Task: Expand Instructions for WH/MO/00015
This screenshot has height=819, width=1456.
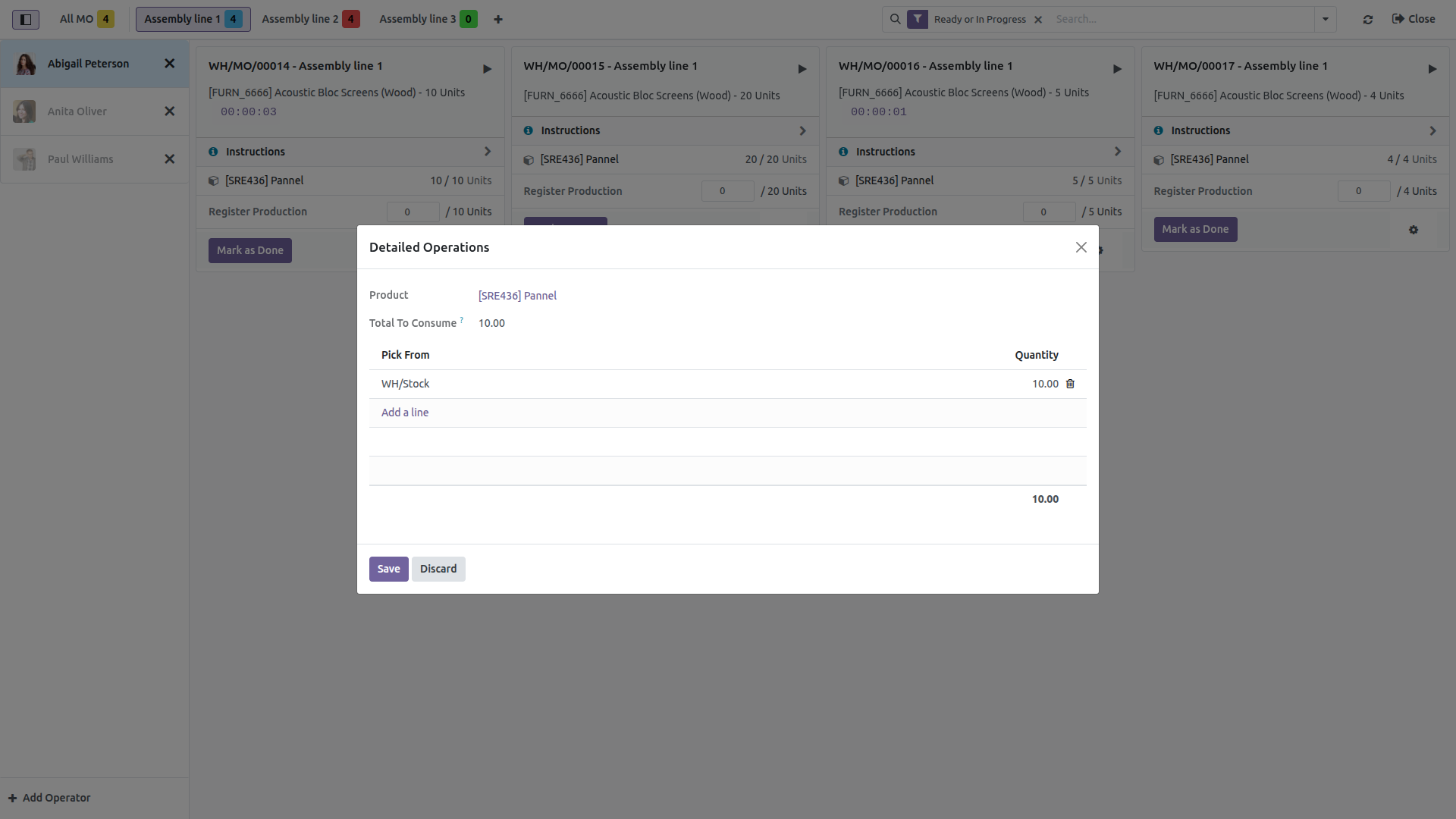Action: click(x=665, y=130)
